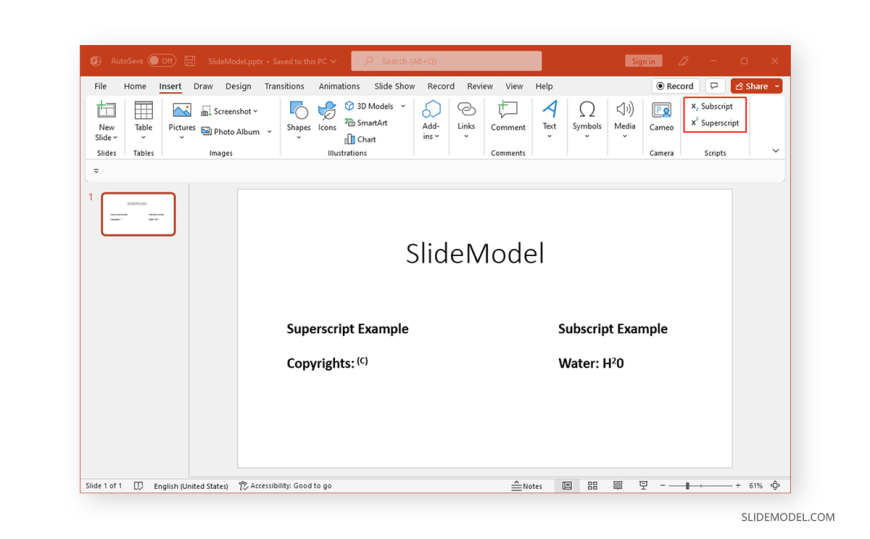Expand the 3D Models dropdown arrow
870x539 pixels.
(x=403, y=106)
